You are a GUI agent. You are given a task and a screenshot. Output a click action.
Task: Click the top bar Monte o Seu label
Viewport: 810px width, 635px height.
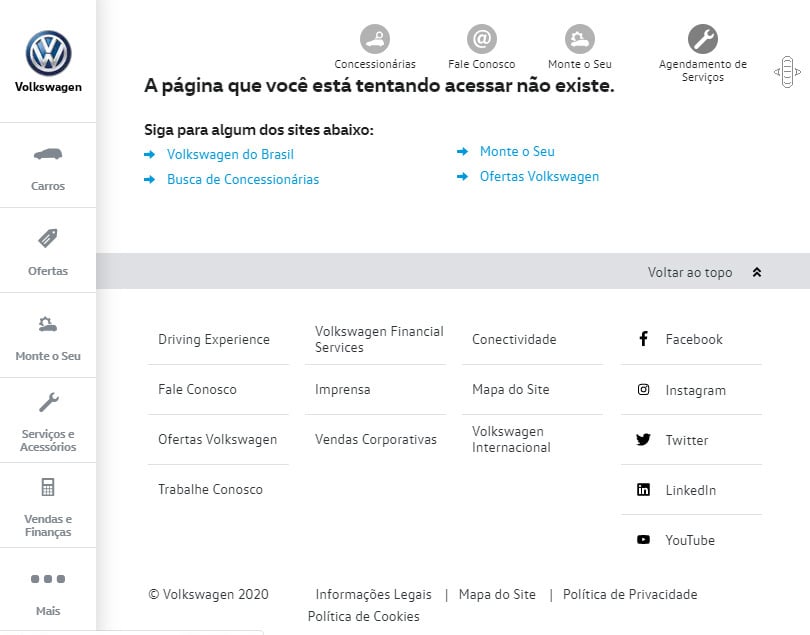(x=580, y=64)
